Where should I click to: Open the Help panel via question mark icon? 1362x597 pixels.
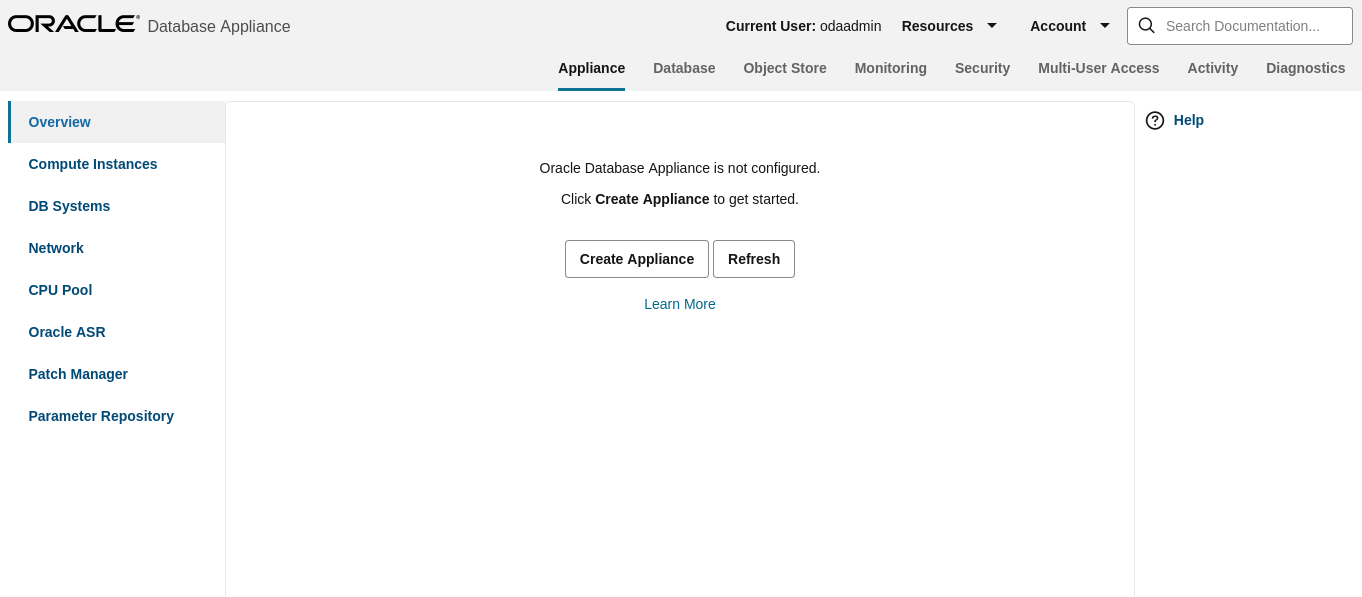click(1155, 120)
